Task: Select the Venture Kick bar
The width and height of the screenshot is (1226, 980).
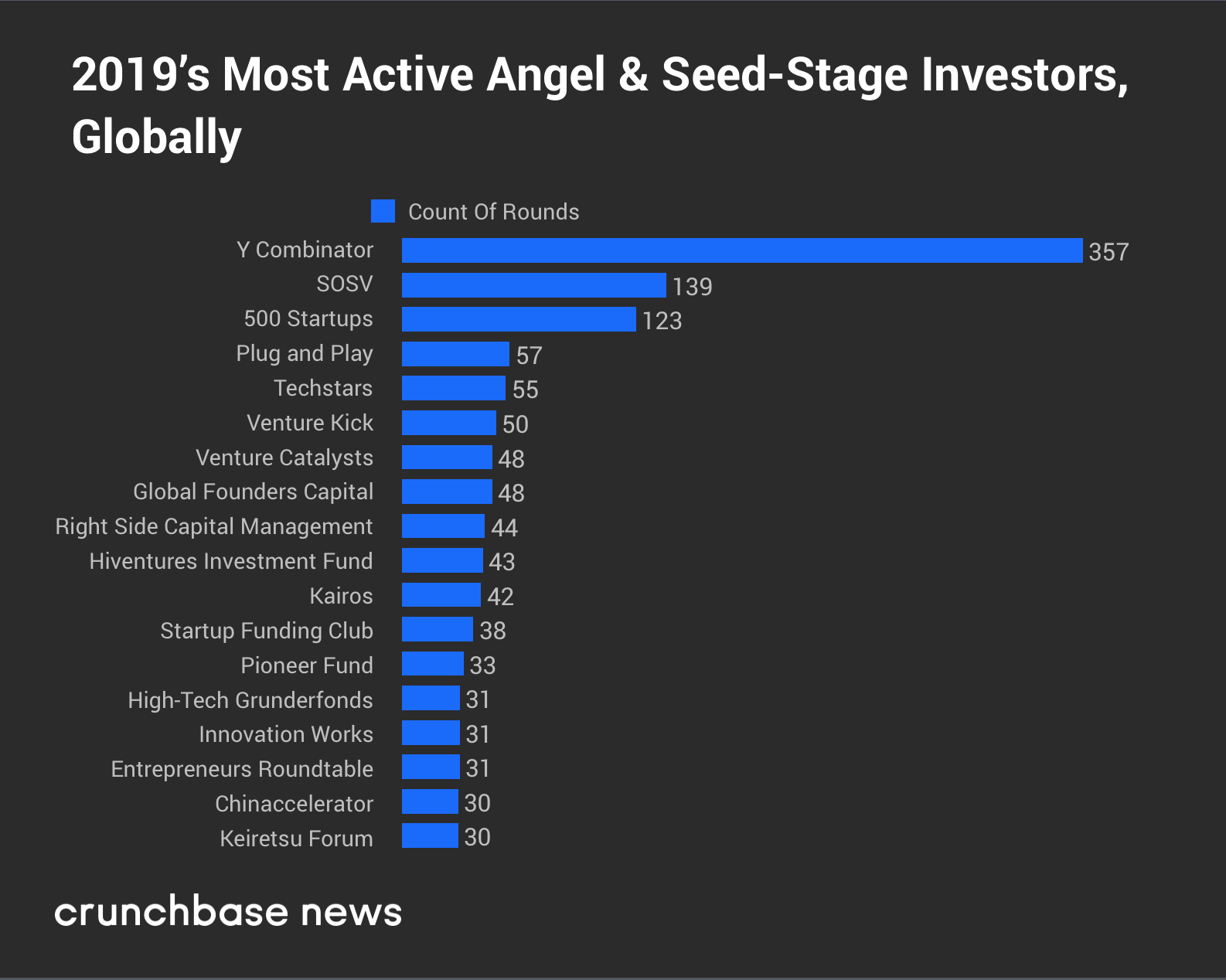Action: coord(449,423)
